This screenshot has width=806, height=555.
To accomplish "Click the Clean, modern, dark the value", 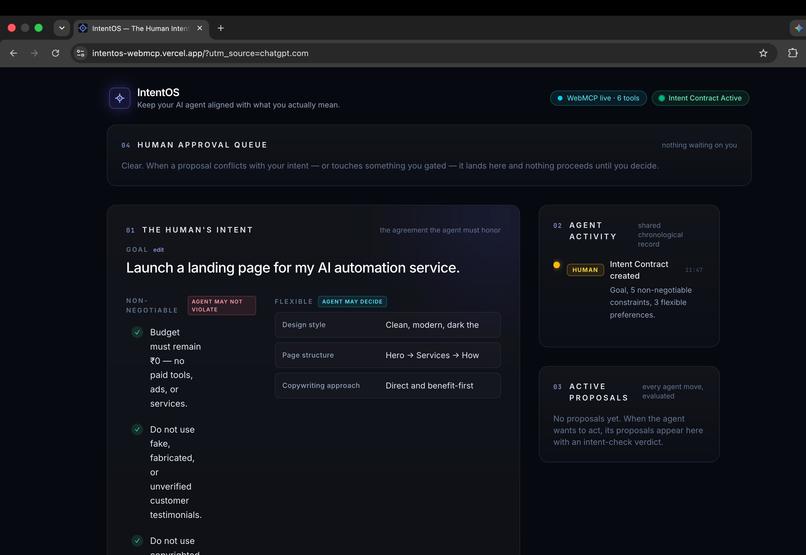I will (x=432, y=325).
